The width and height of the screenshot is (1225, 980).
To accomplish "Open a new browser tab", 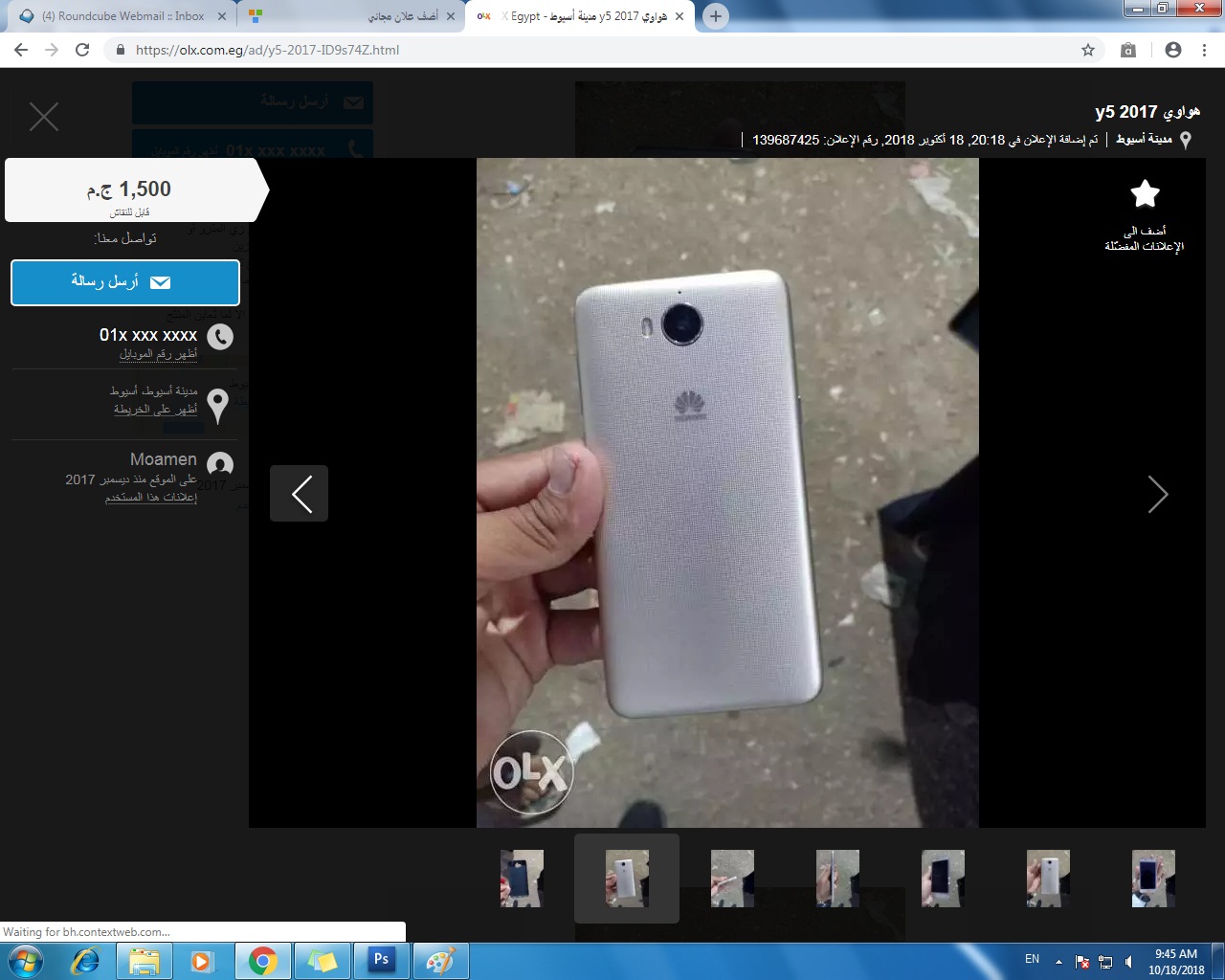I will [715, 16].
